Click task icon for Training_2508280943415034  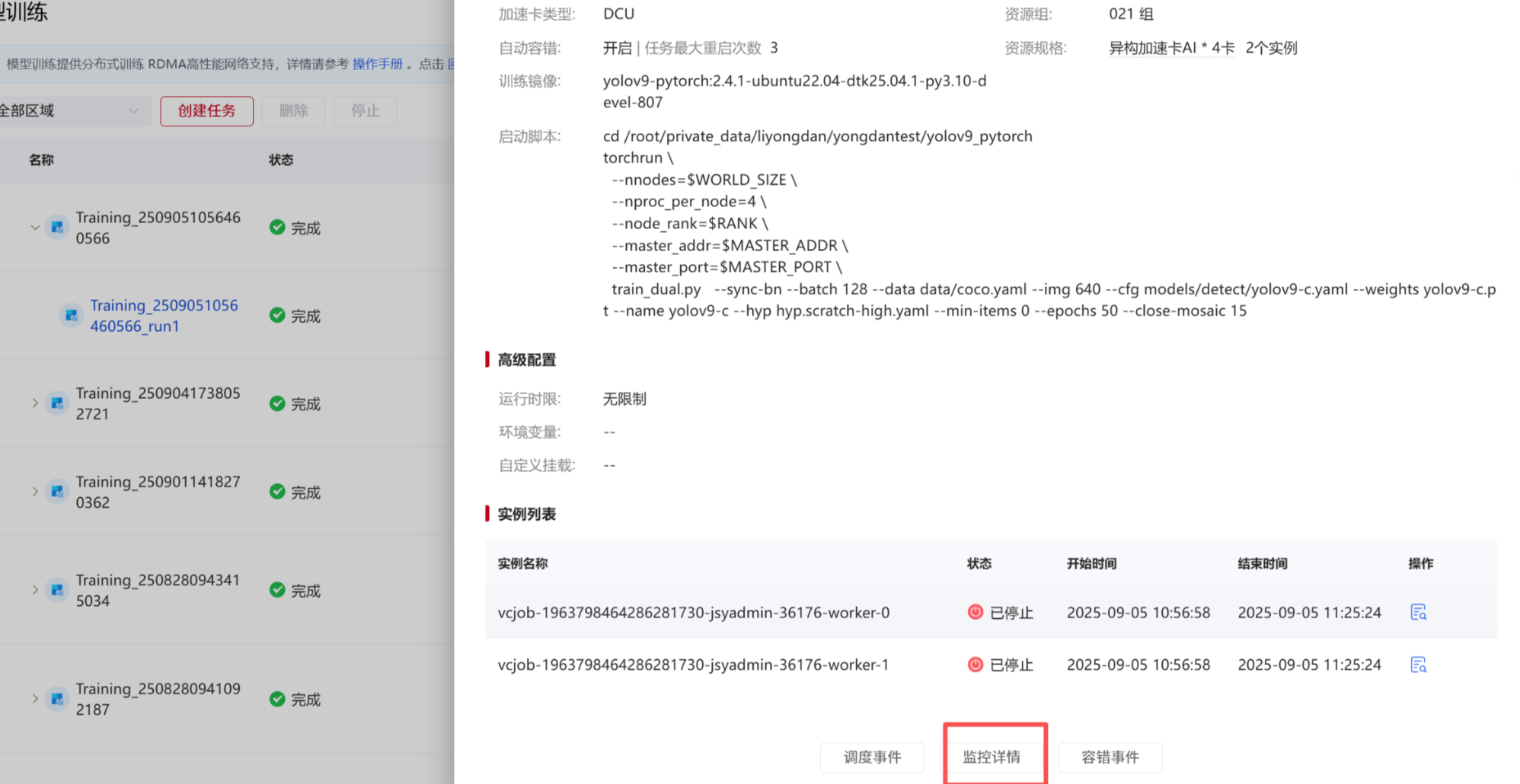57,590
